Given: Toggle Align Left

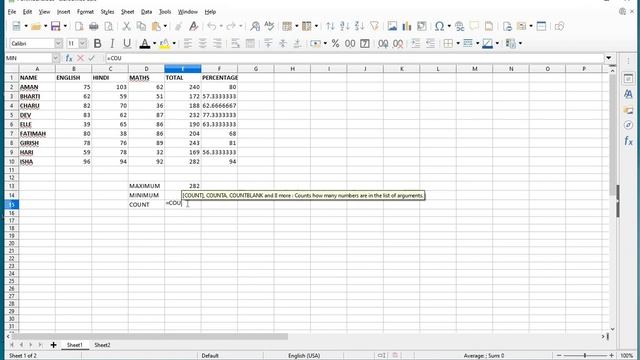Looking at the screenshot, I should pyautogui.click(x=188, y=44).
